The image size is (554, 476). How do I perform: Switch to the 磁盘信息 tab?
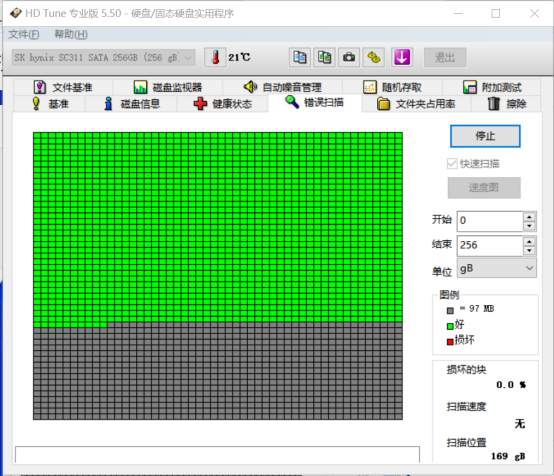pos(131,104)
